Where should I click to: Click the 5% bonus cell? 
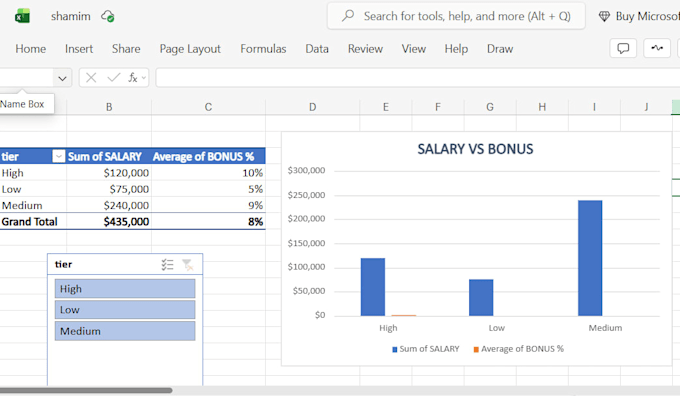(209, 189)
